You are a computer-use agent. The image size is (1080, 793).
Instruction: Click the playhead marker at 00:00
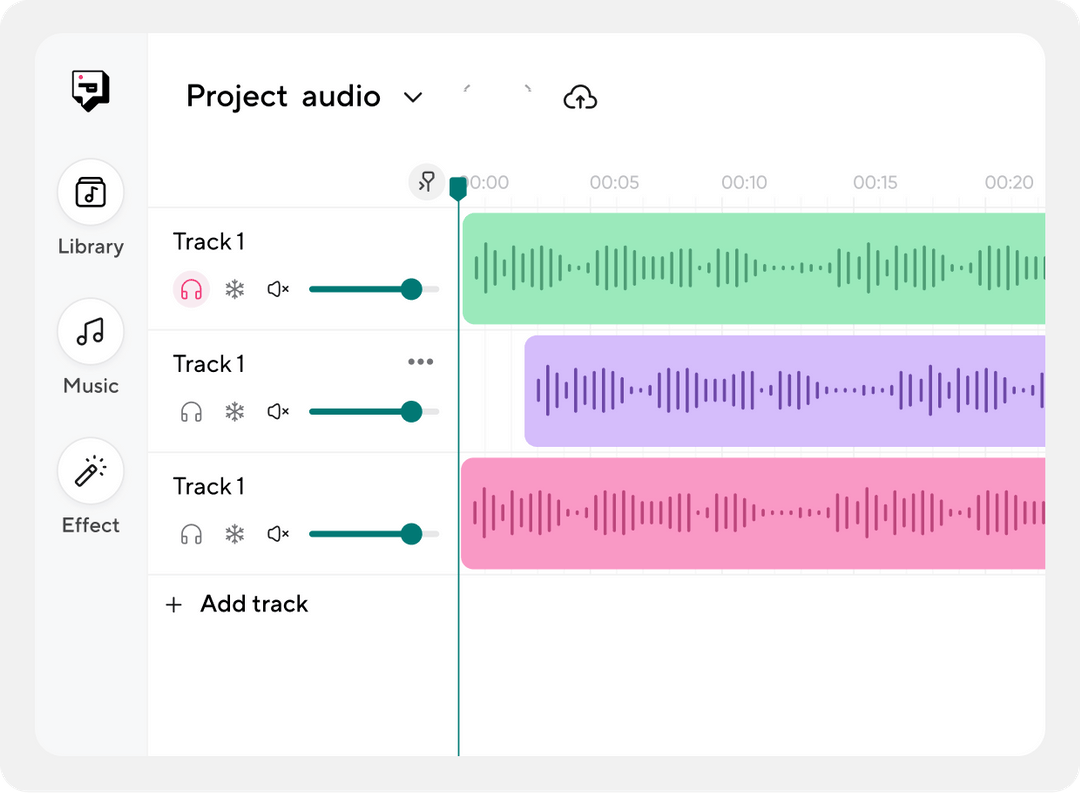(x=458, y=185)
